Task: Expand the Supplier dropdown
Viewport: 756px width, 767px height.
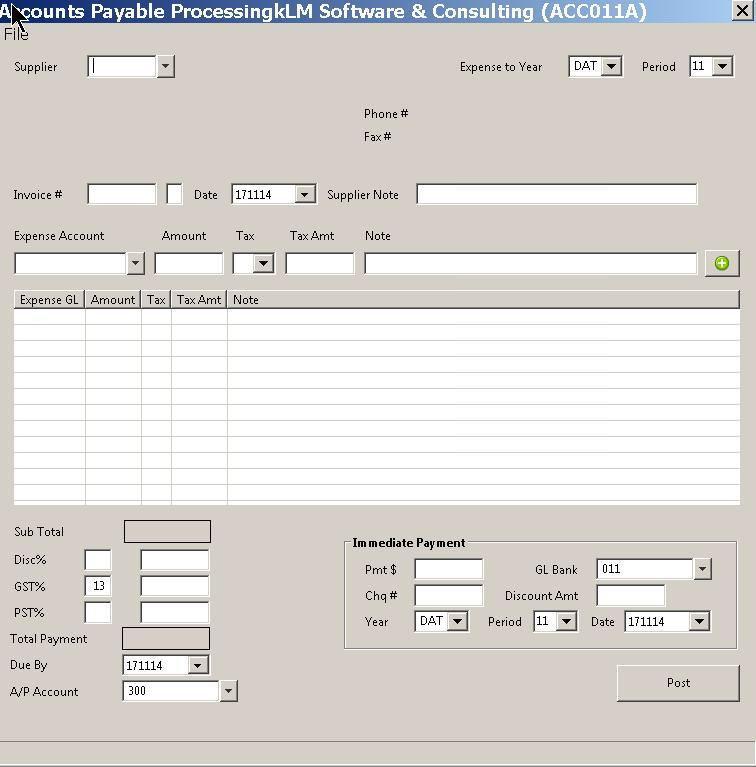Action: click(x=165, y=66)
